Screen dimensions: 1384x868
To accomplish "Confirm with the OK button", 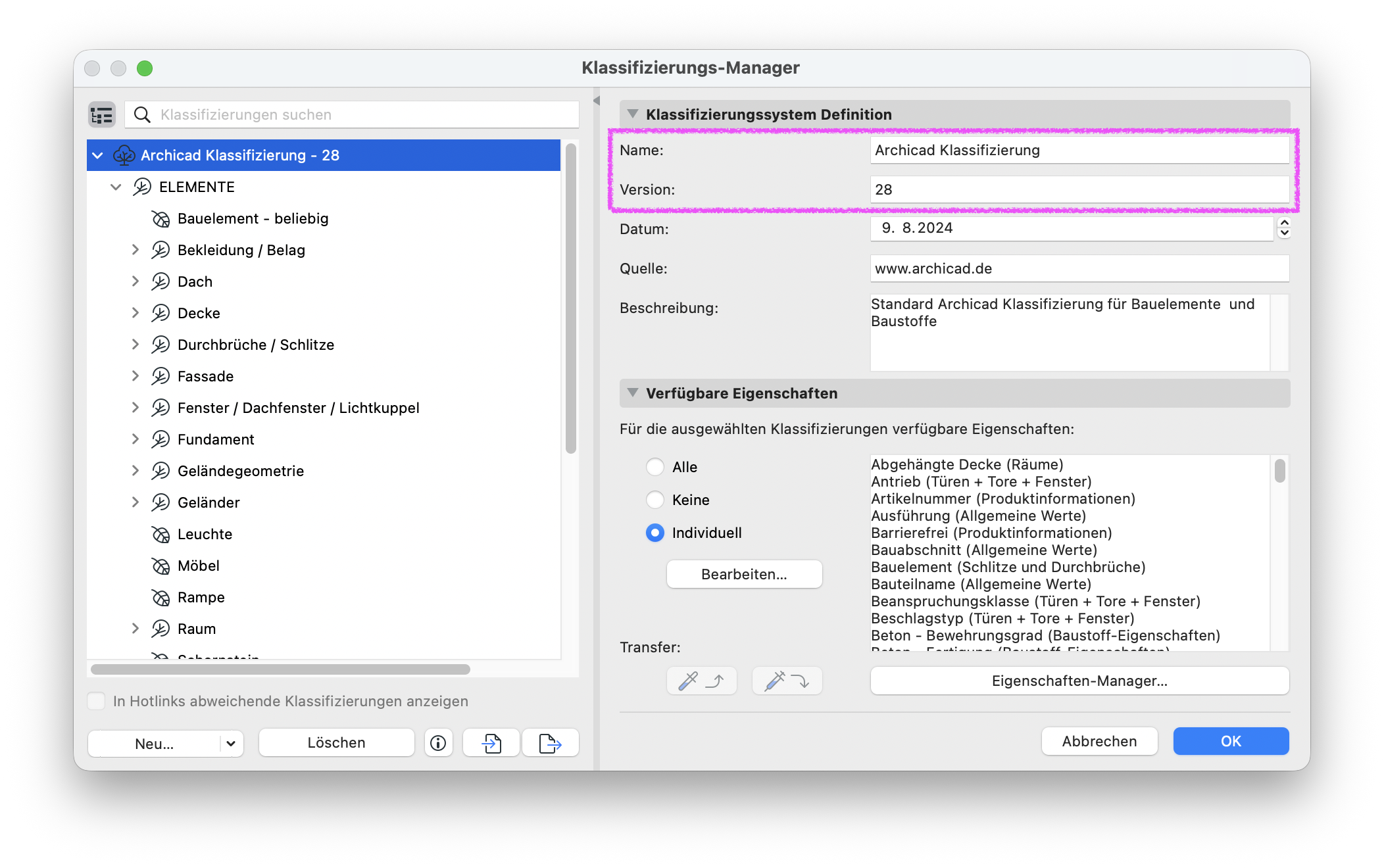I will point(1231,741).
